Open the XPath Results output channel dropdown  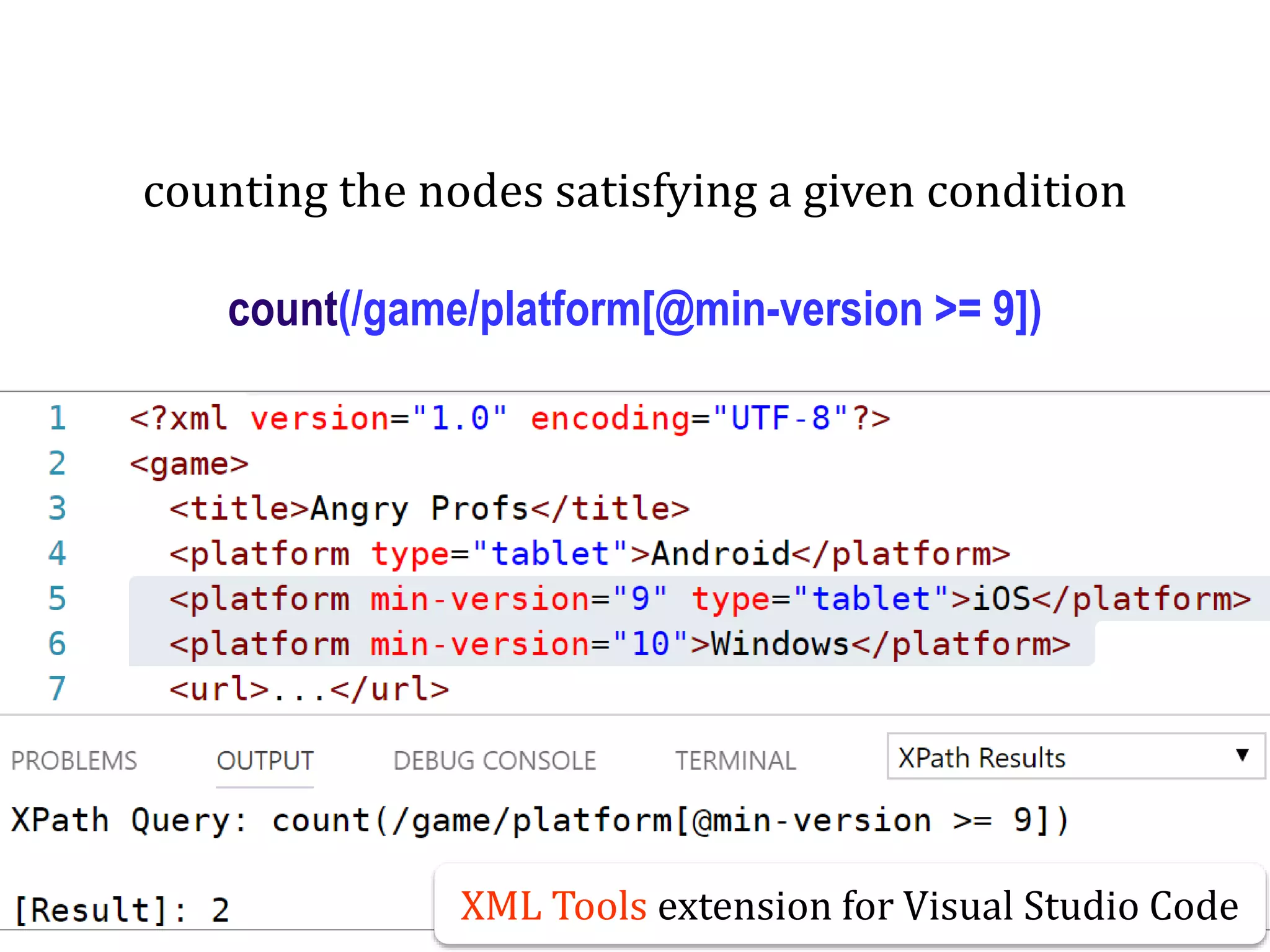coord(1075,756)
